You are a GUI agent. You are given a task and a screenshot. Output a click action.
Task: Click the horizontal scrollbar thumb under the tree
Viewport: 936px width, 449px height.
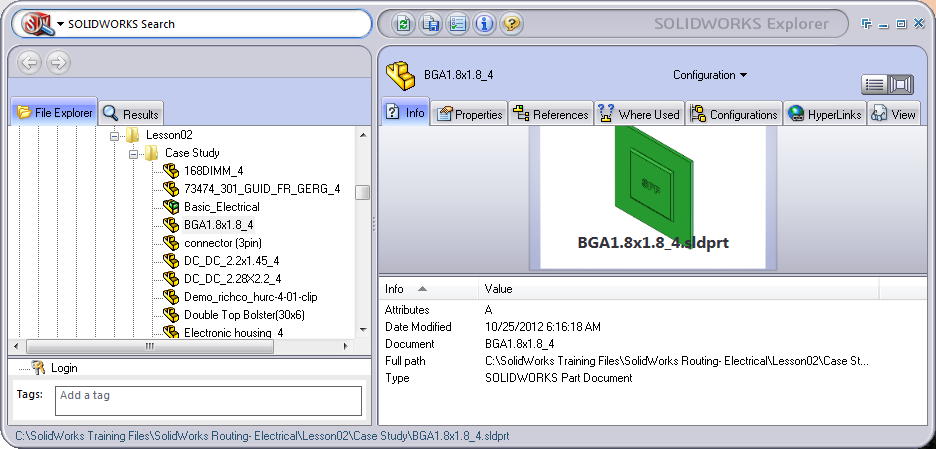click(150, 346)
